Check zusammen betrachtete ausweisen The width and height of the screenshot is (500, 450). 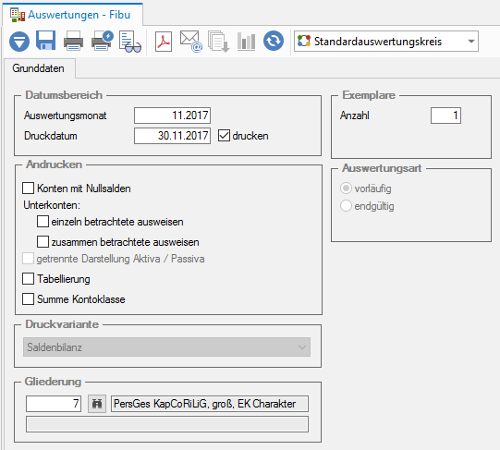tap(43, 242)
